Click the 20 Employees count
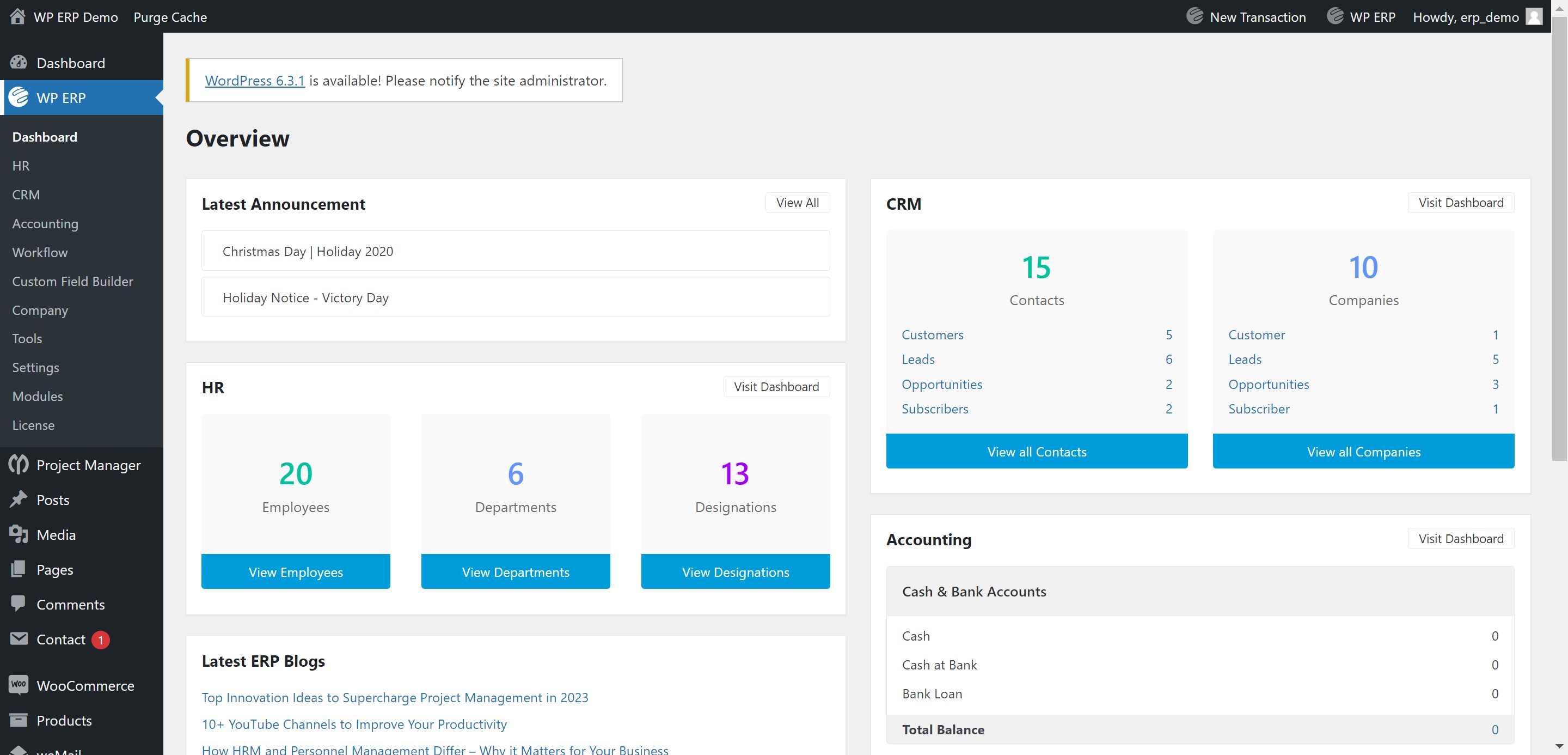1568x755 pixels. (295, 473)
